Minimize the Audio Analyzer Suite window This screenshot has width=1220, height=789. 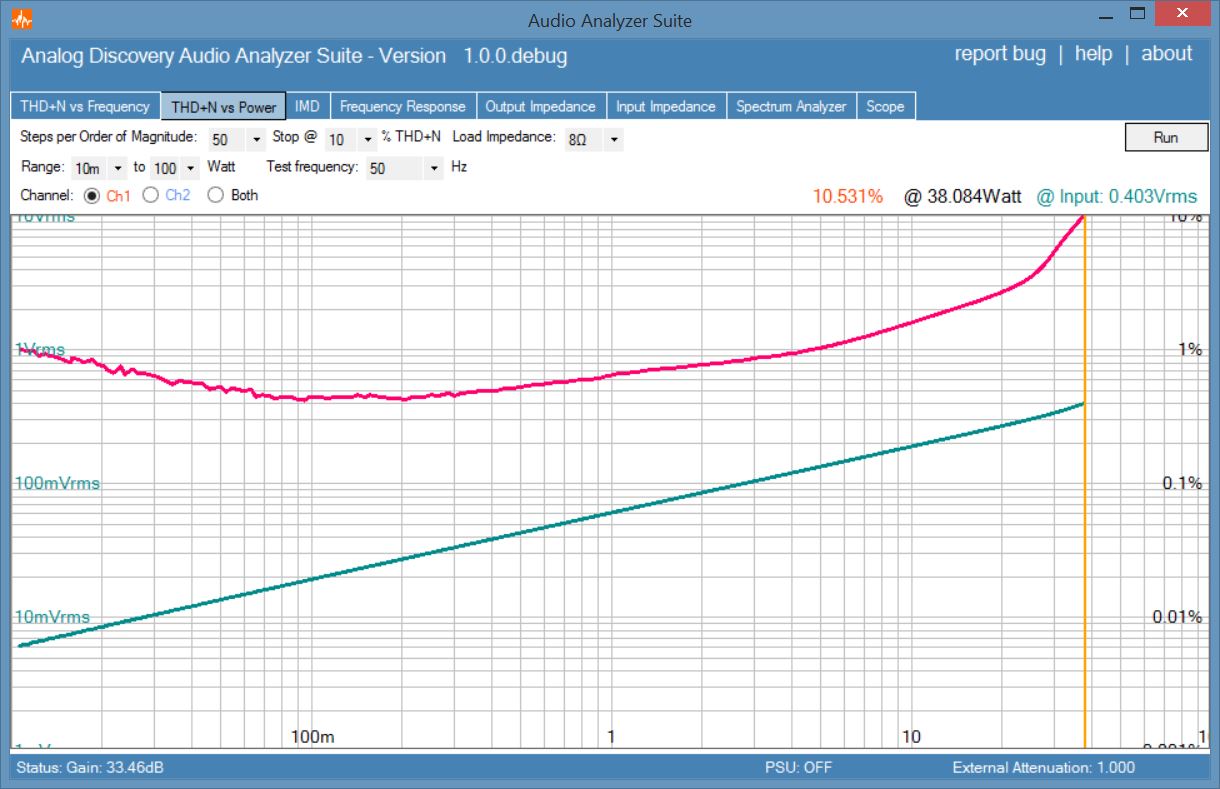[x=1105, y=17]
